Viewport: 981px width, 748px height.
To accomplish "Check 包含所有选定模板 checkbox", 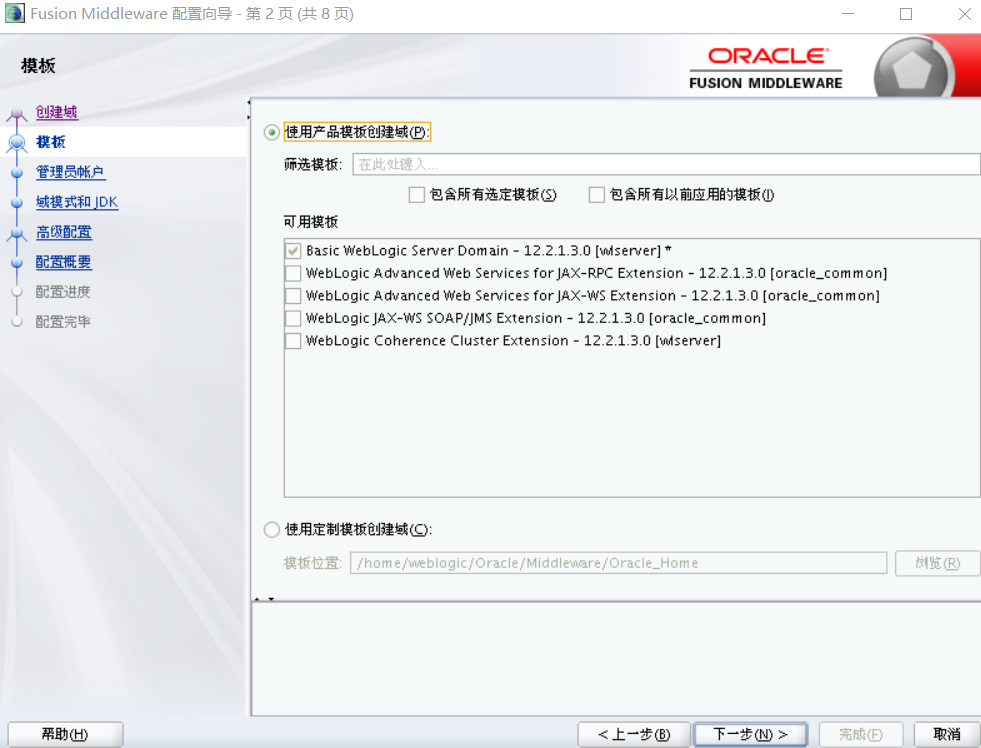I will [417, 195].
